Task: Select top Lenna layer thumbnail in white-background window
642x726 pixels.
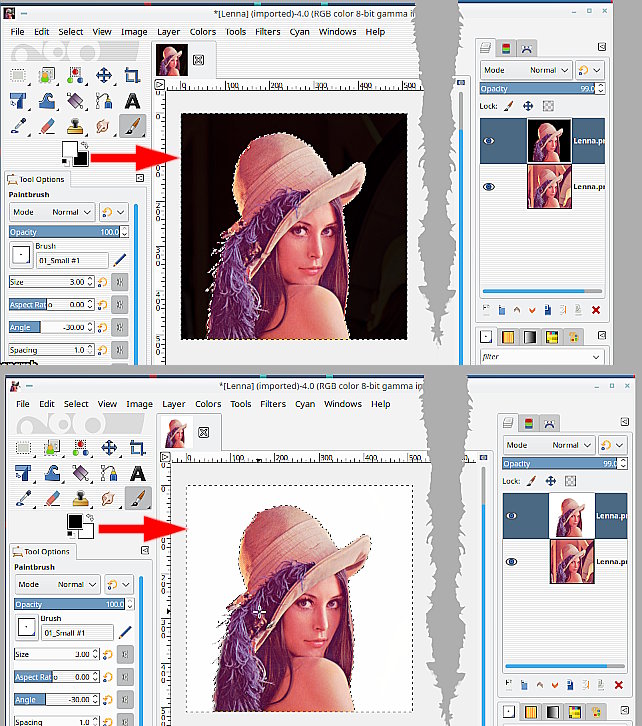Action: 572,515
